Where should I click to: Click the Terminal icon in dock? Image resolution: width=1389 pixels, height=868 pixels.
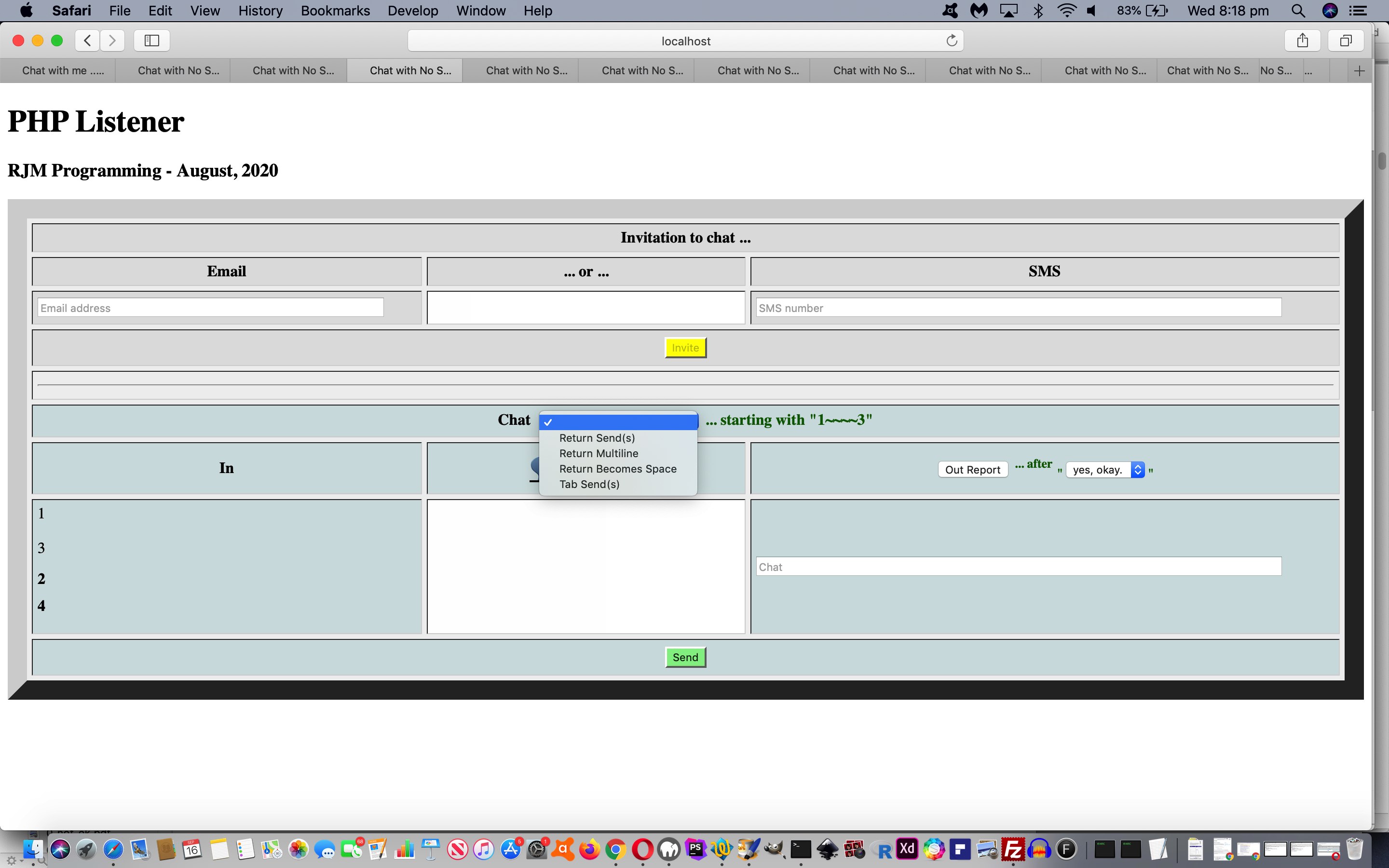point(799,849)
